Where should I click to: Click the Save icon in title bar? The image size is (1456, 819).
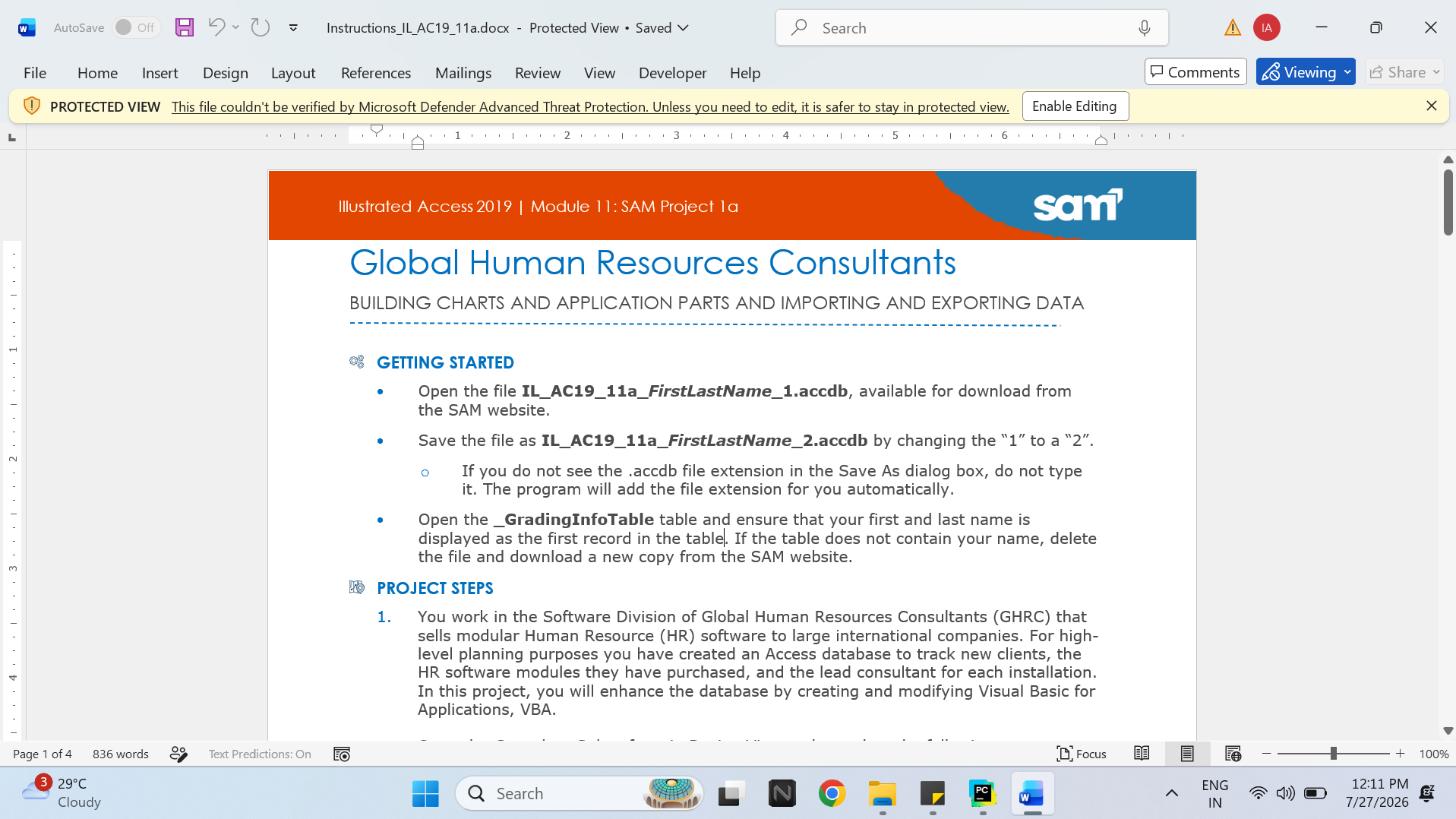(185, 28)
